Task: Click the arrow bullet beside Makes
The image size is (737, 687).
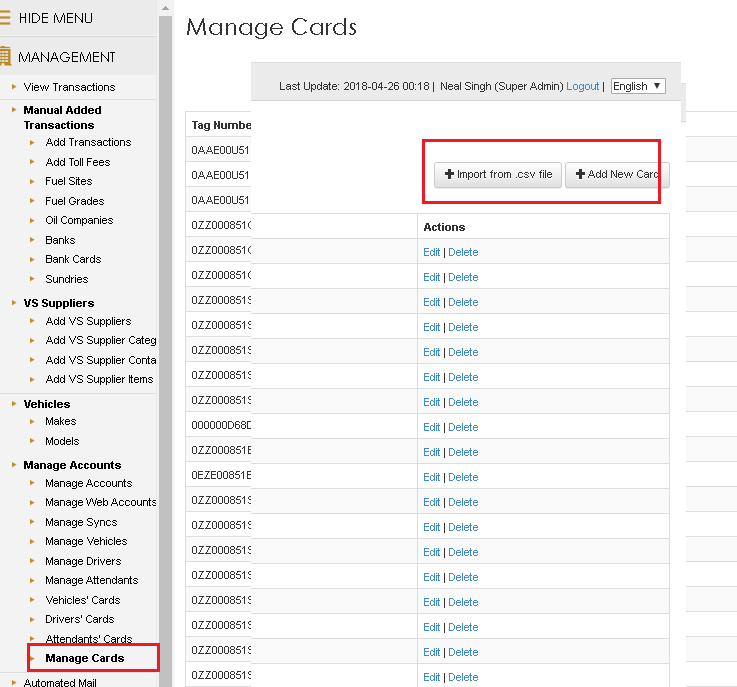Action: click(32, 422)
